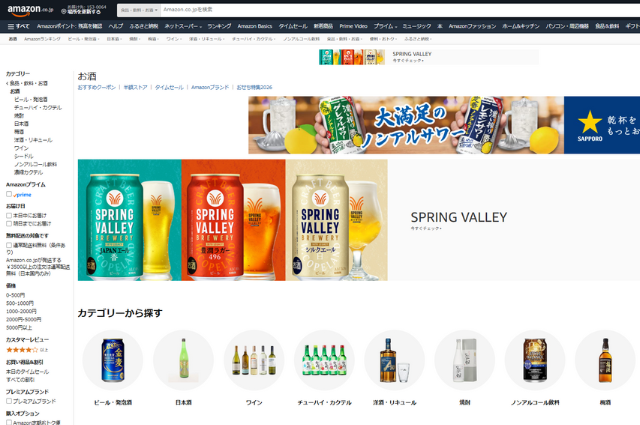Expand the チューハイ・カクテル subnav dropdown

[x=254, y=39]
